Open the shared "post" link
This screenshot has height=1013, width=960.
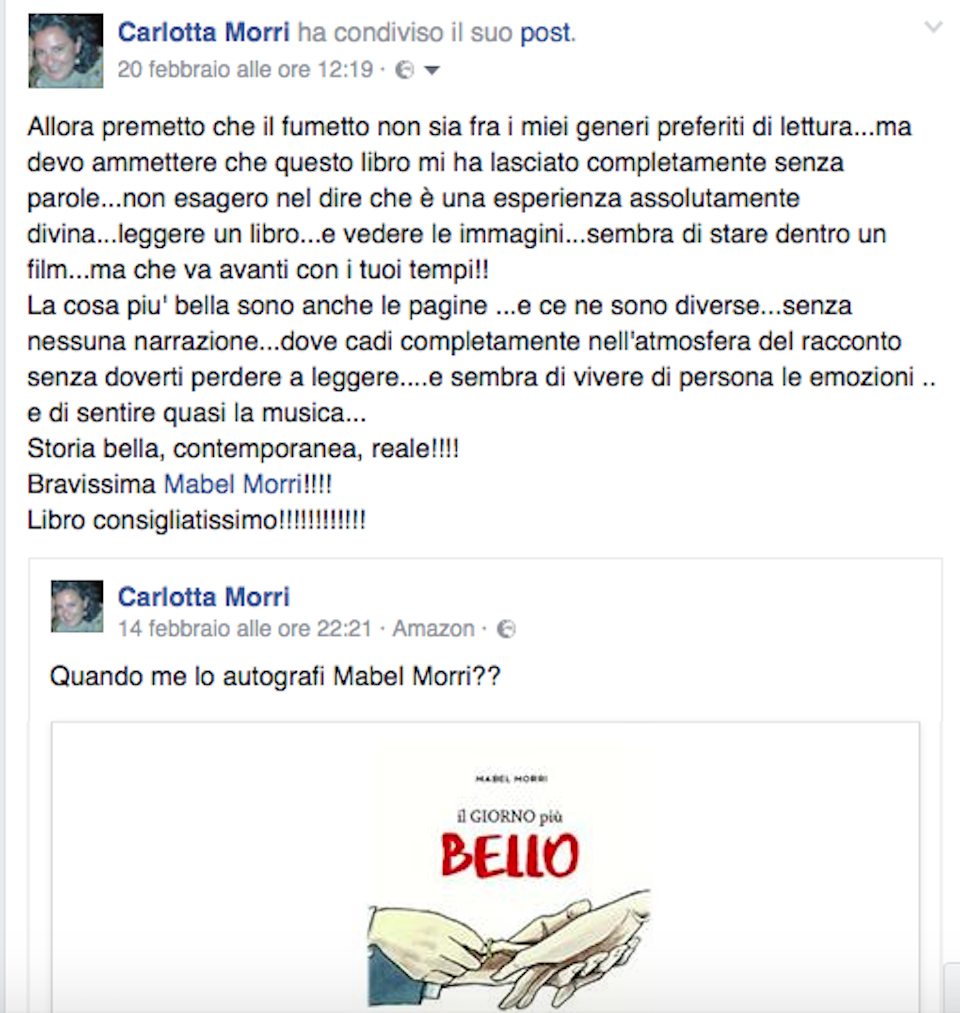pos(546,32)
